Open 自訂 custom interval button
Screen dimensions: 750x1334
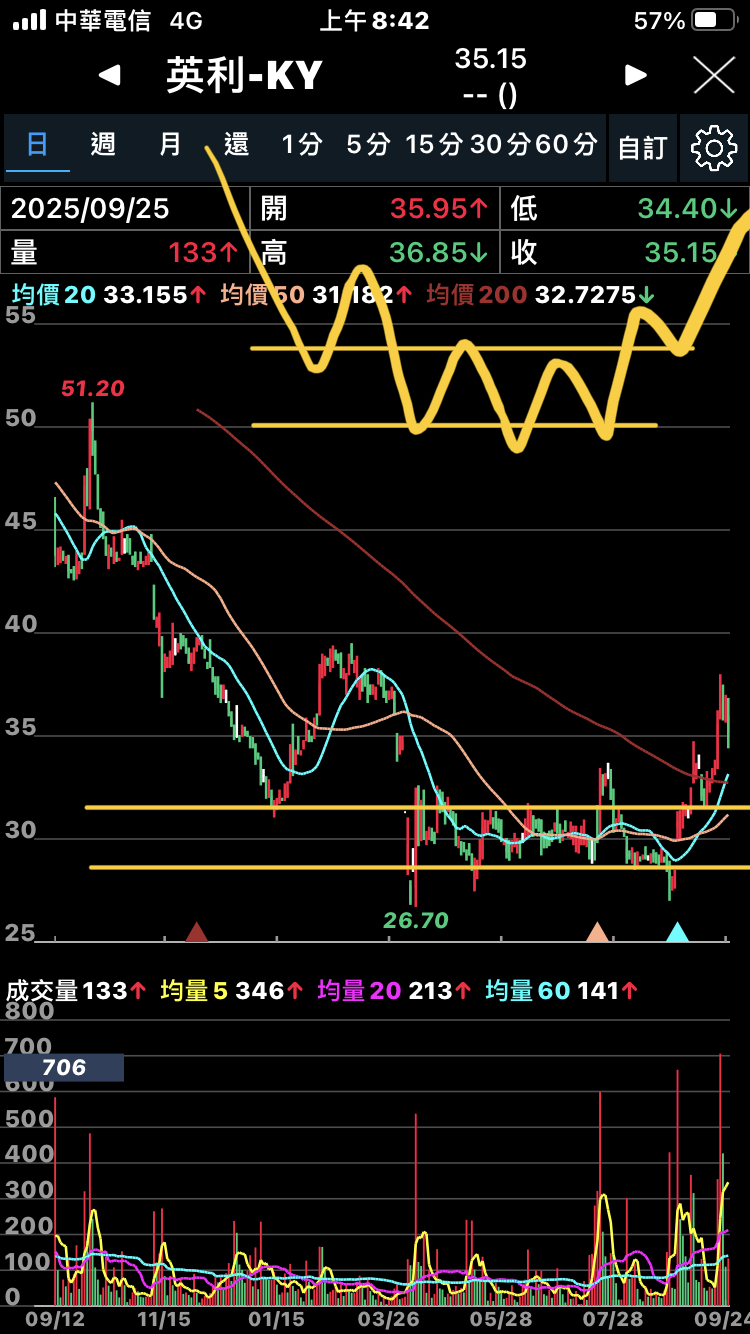pyautogui.click(x=642, y=148)
